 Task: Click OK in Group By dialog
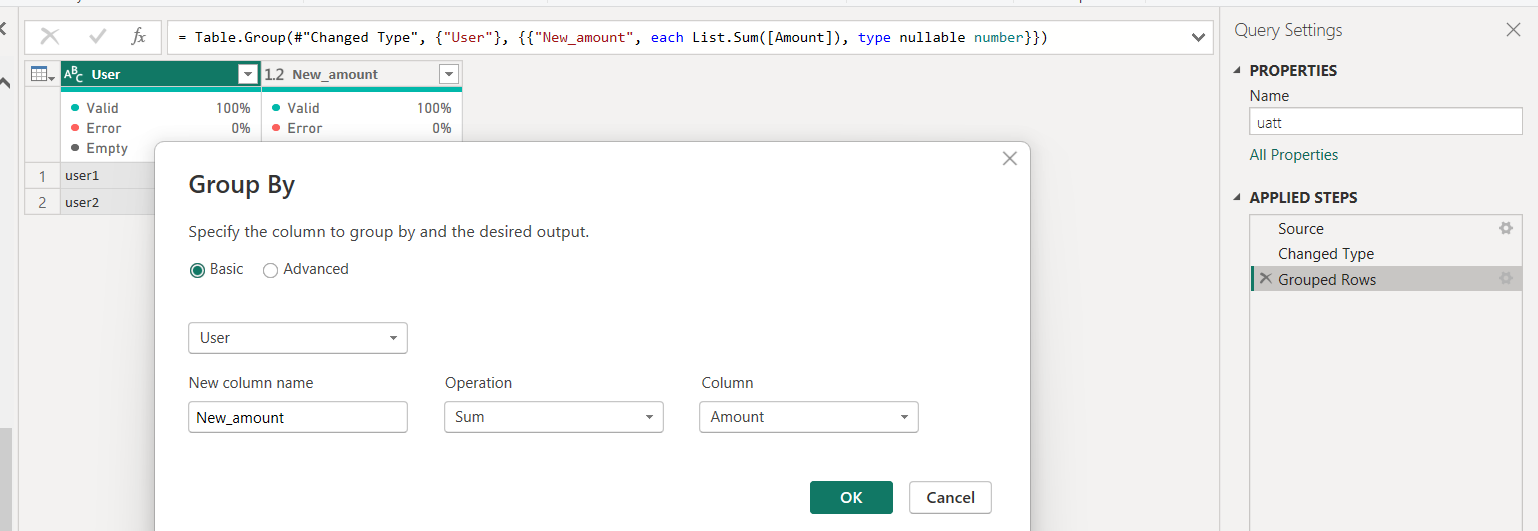click(851, 497)
